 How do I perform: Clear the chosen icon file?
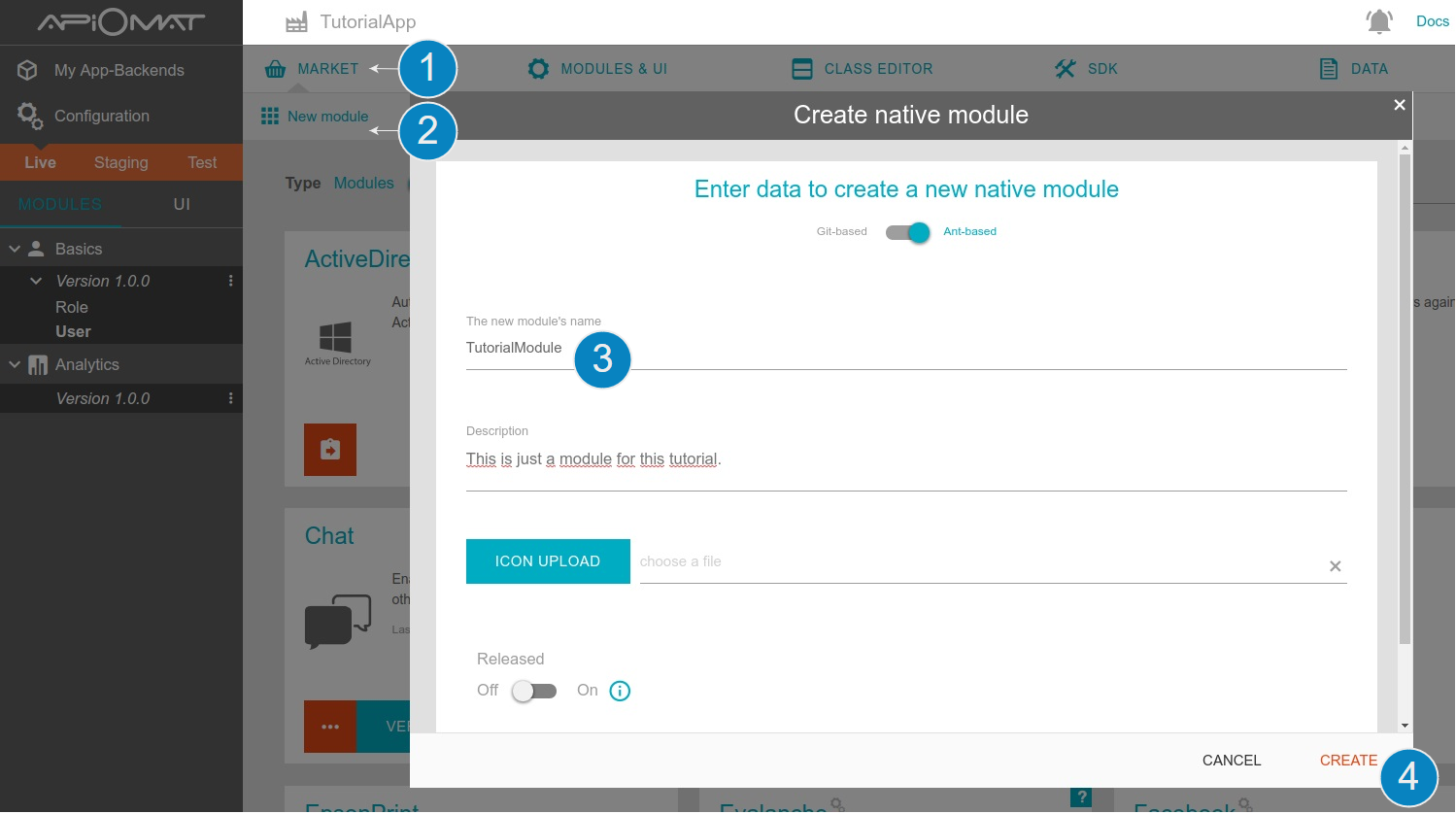1335,566
